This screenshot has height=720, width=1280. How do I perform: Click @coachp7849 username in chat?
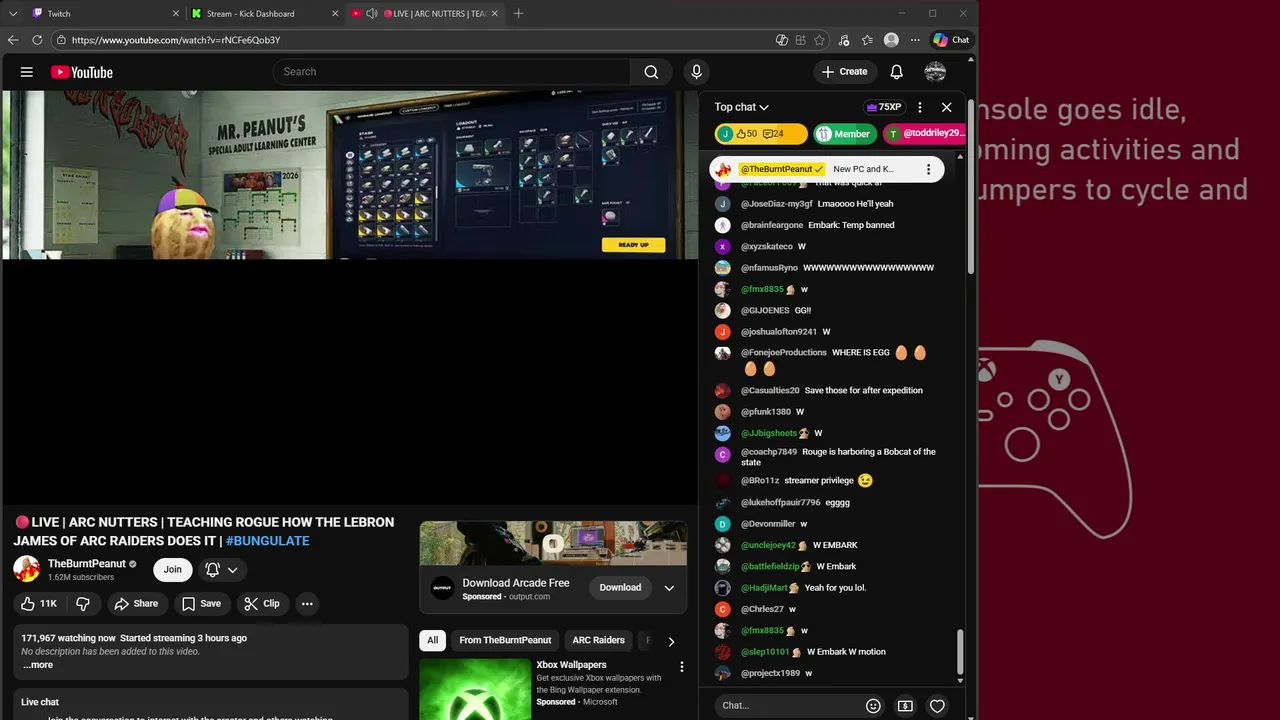coord(769,452)
